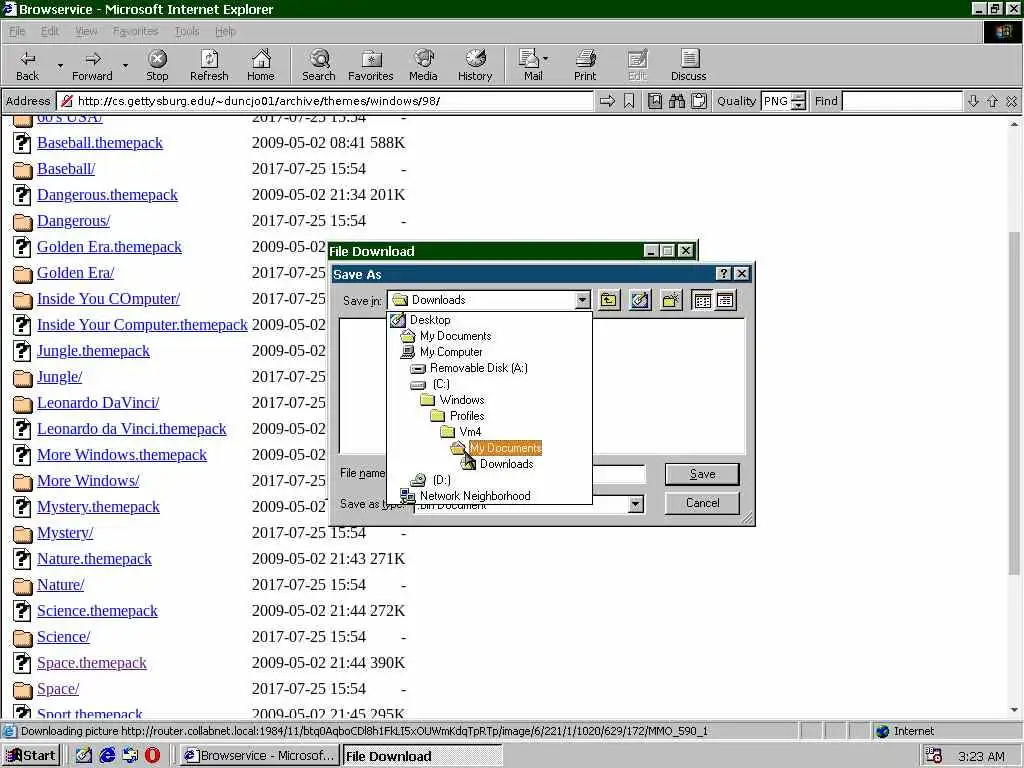Refresh the current page
Screen dimensions: 1024x768
click(x=209, y=65)
